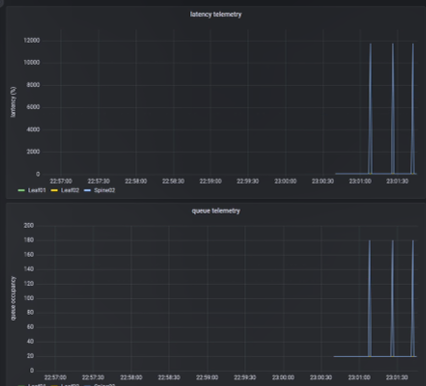Toggle Leaf01 series in latency legend
Image resolution: width=426 pixels, height=386 pixels.
(x=37, y=190)
